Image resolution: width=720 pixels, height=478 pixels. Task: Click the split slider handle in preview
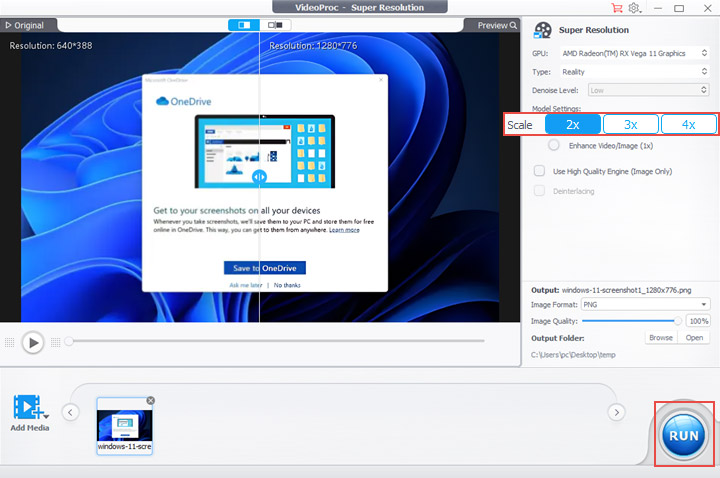(259, 176)
